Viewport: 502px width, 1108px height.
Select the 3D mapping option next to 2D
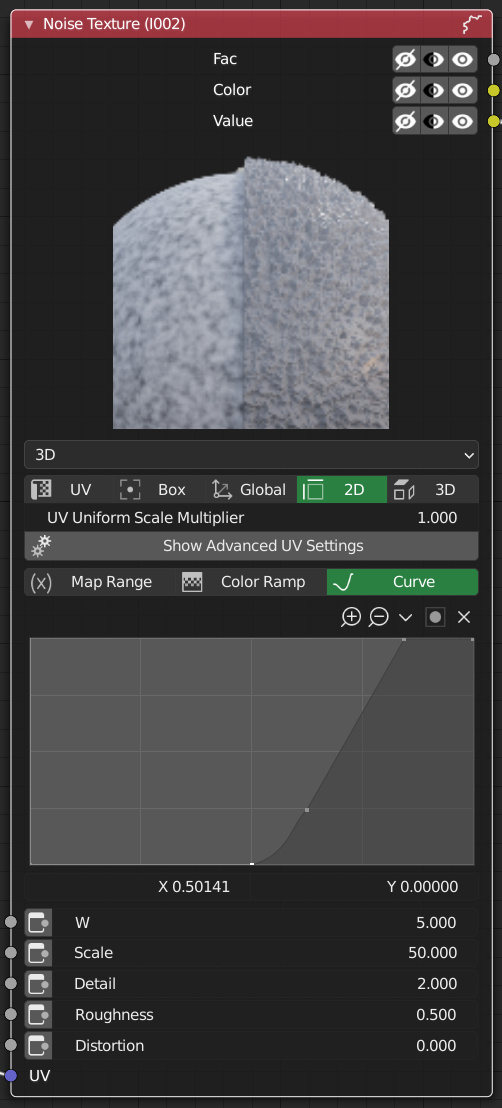pos(433,490)
